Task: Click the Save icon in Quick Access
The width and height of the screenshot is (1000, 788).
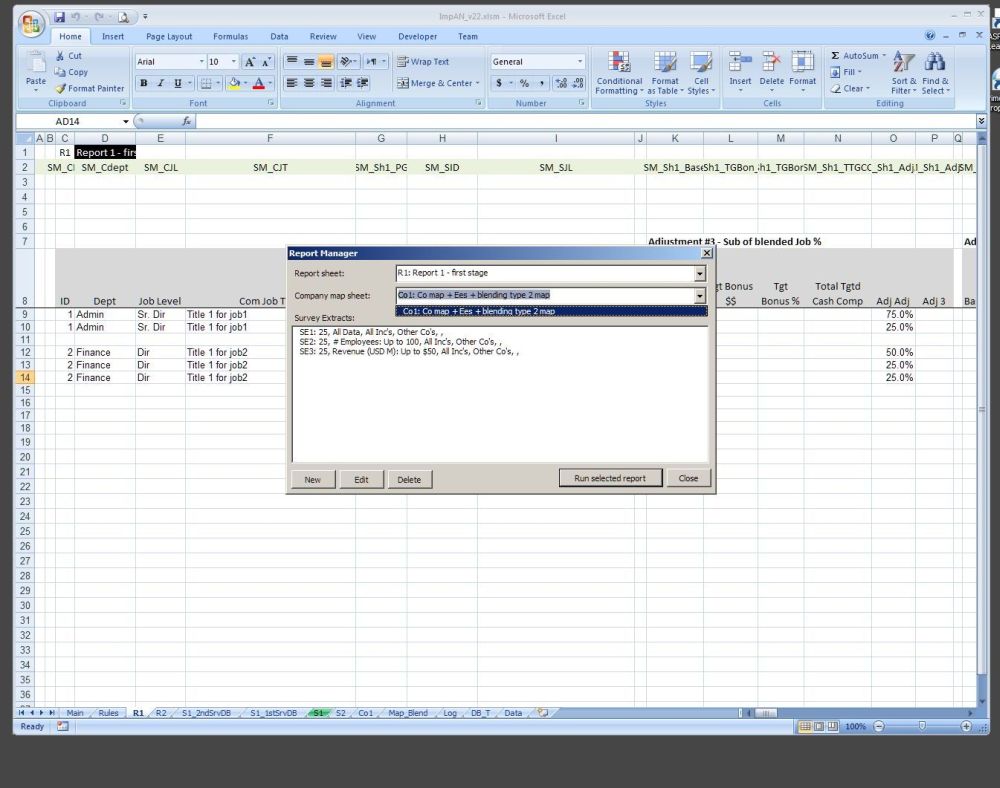Action: [60, 17]
